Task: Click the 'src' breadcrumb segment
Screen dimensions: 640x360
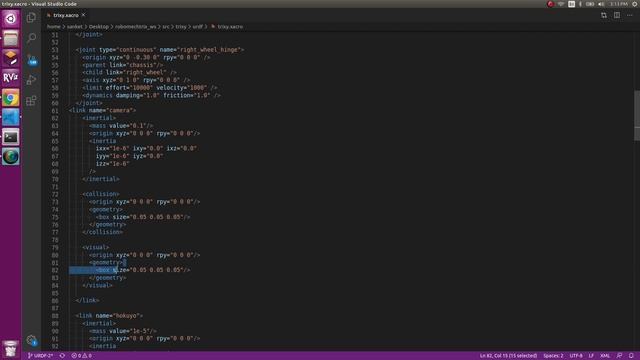Action: click(x=166, y=27)
